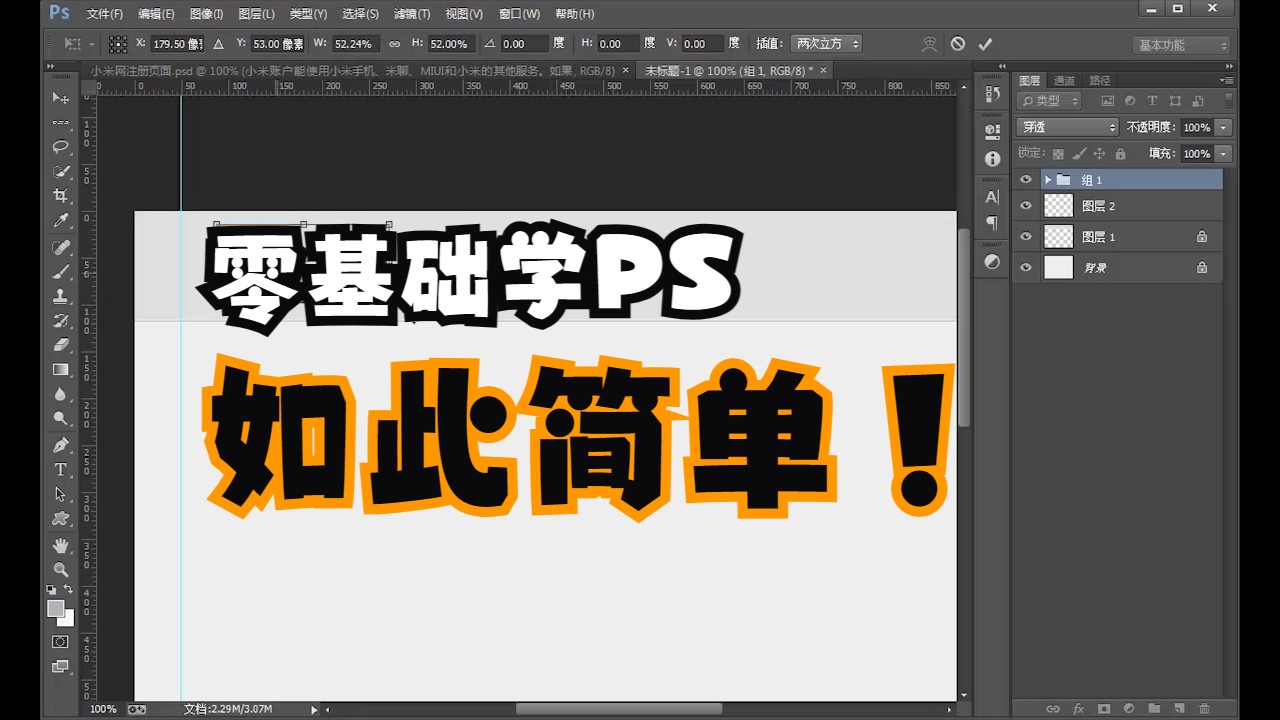The width and height of the screenshot is (1280, 720).
Task: Select the Eyedropper tool
Action: [61, 221]
